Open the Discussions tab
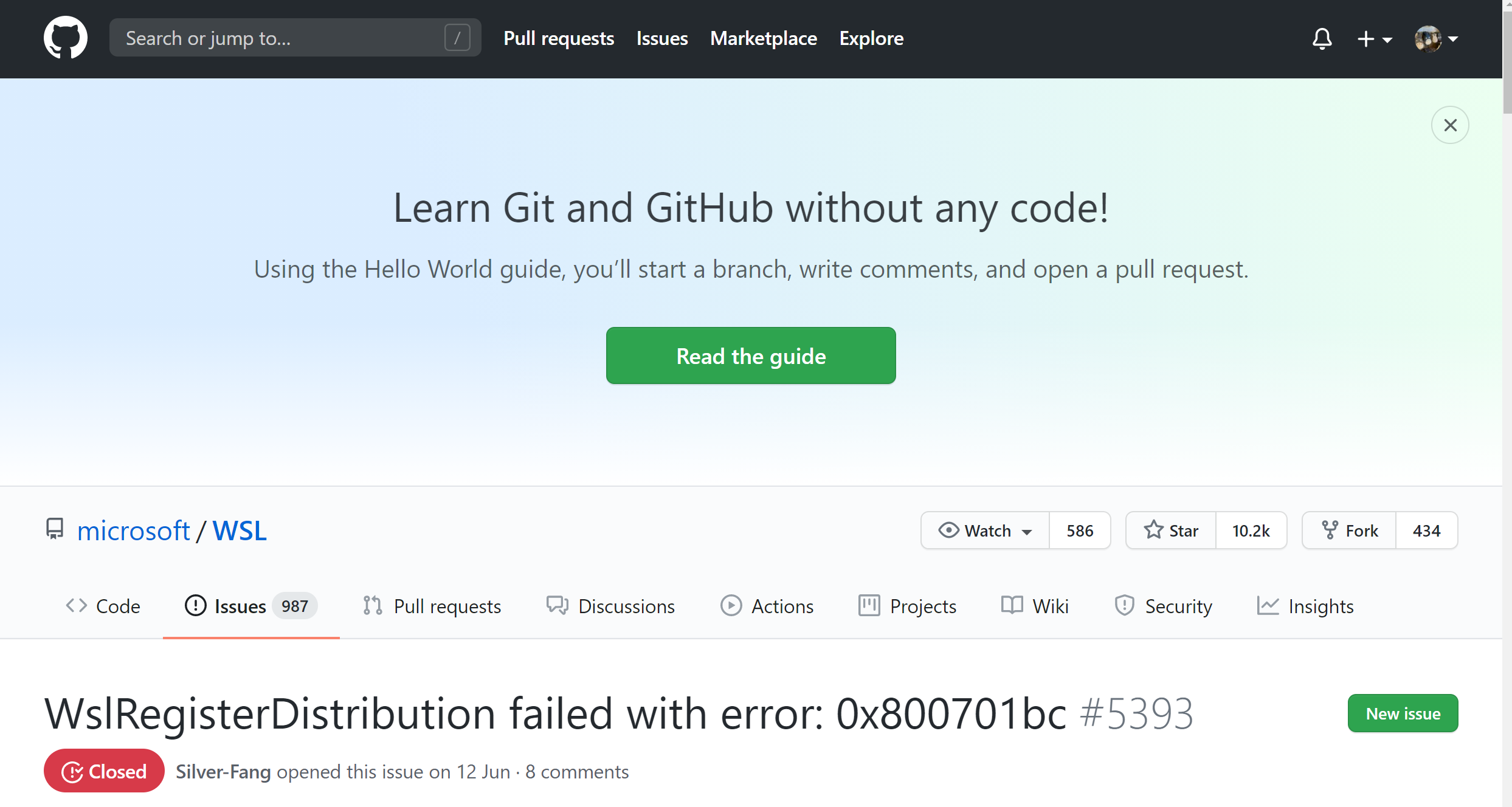 pos(610,606)
